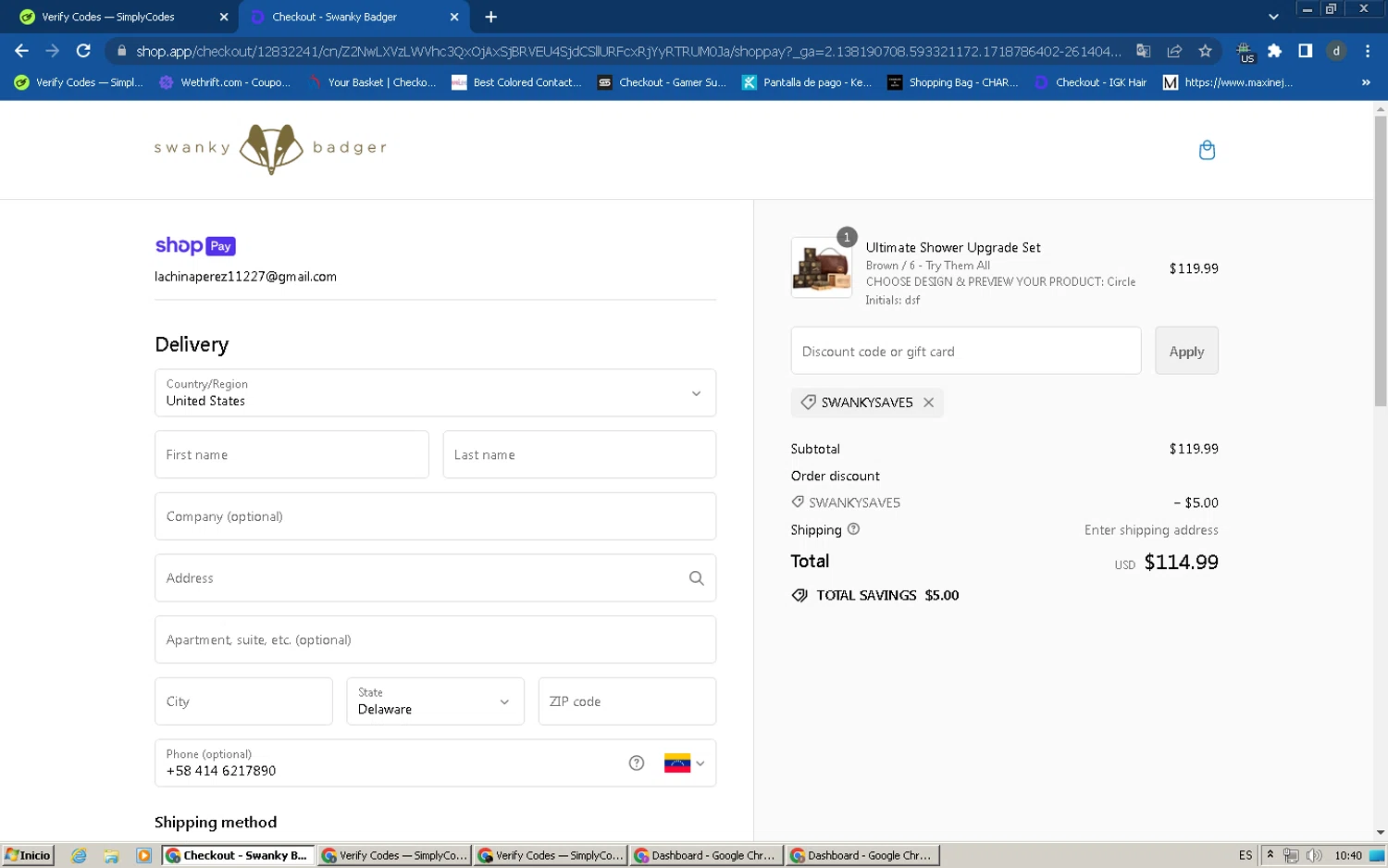This screenshot has height=868, width=1388.
Task: Toggle the browser side panel icon
Action: [1305, 51]
